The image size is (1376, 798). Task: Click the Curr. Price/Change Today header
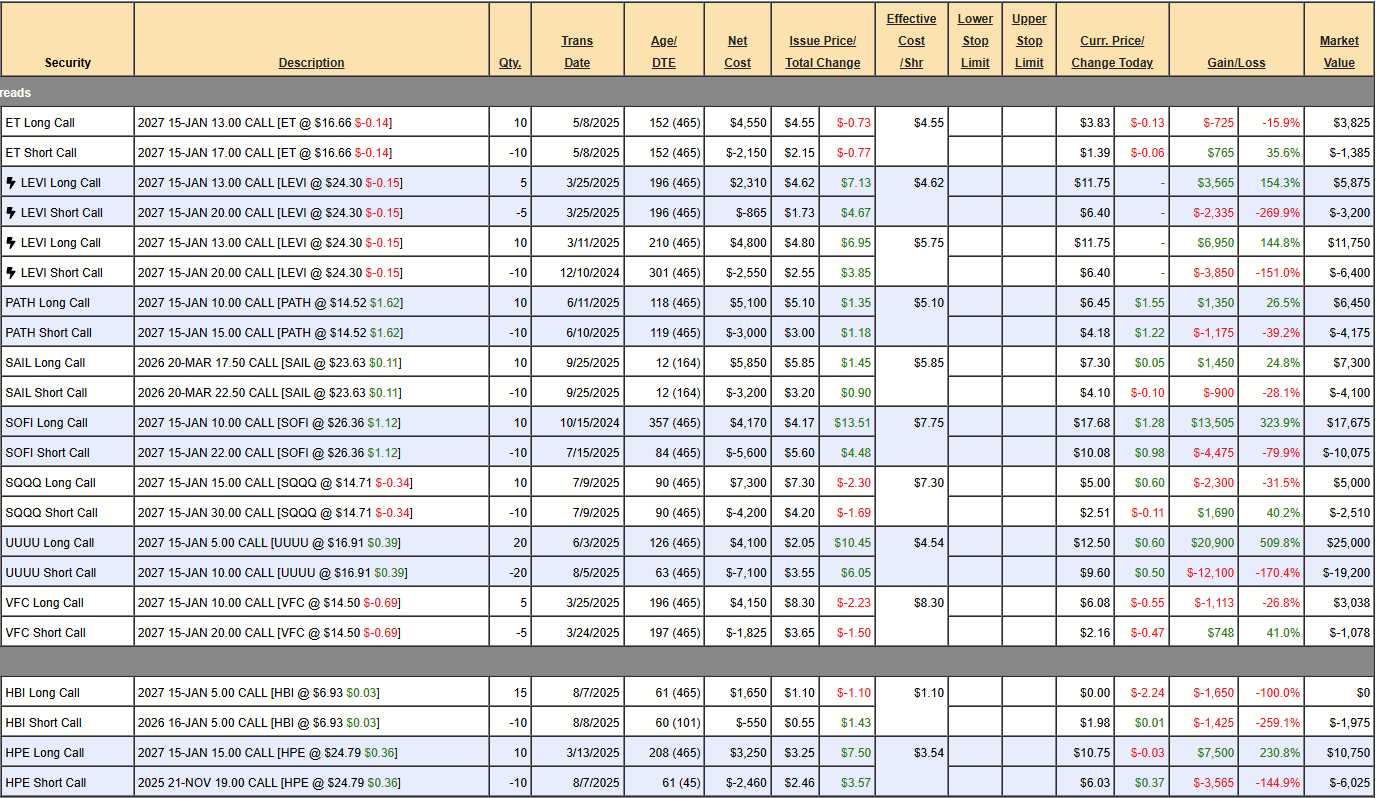click(x=1112, y=52)
